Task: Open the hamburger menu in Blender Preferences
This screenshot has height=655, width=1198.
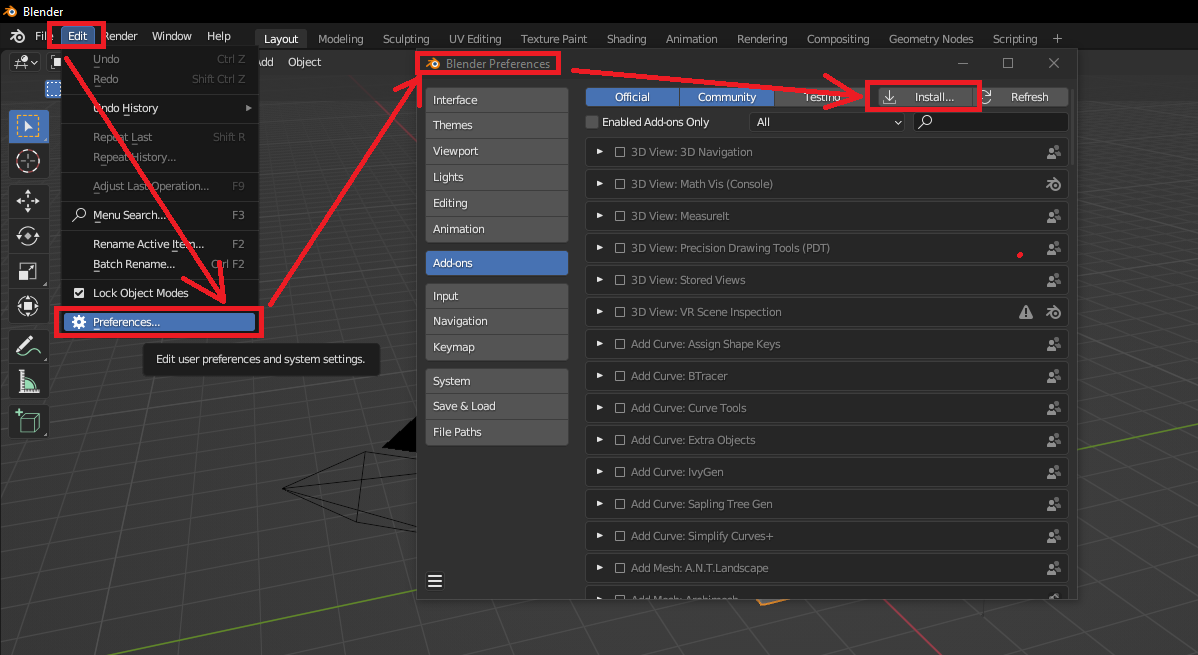Action: coord(435,582)
